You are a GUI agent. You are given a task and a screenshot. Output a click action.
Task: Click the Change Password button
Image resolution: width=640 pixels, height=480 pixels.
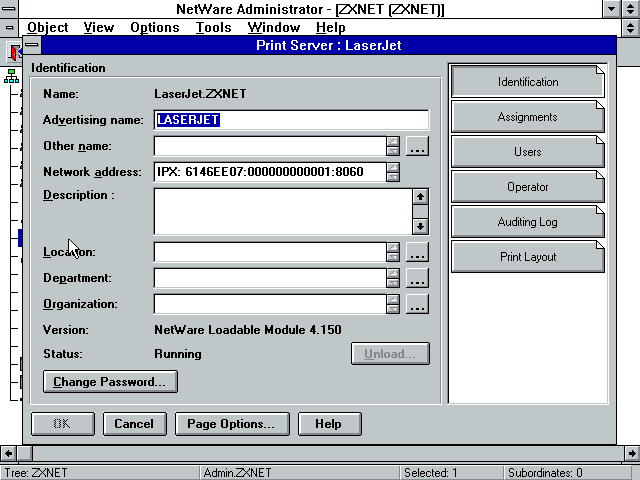tap(110, 382)
